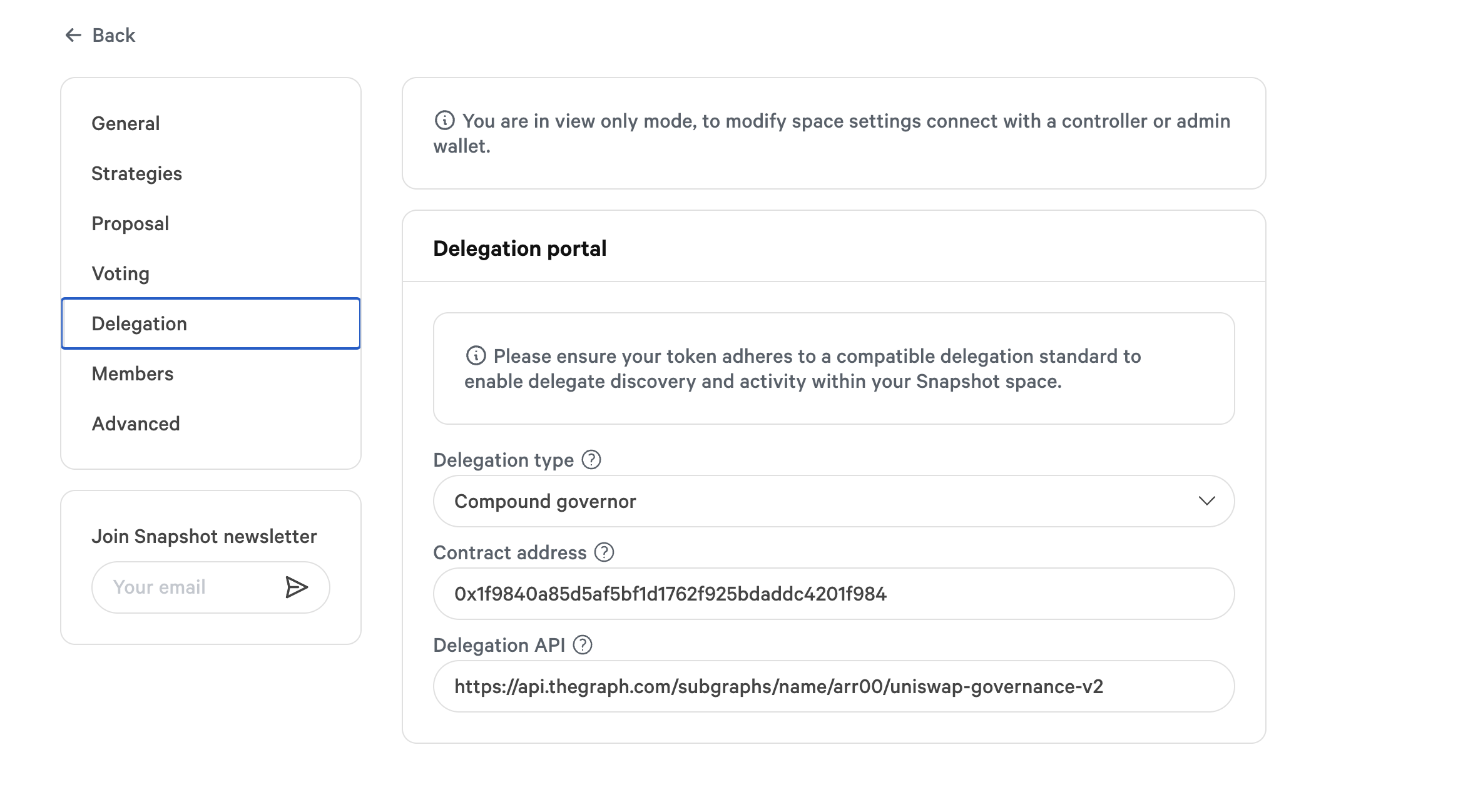Image resolution: width=1458 pixels, height=812 pixels.
Task: Click info icon in token standard notice
Action: tap(476, 355)
